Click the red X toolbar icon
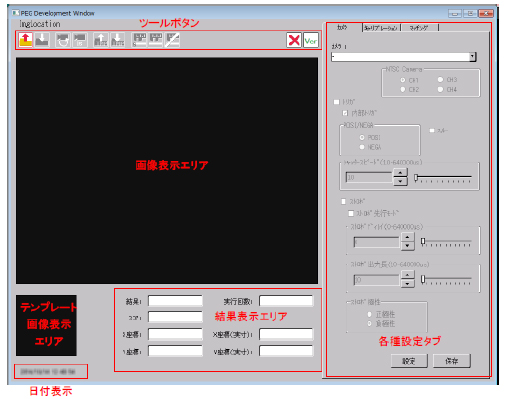The image size is (516, 399). click(294, 40)
